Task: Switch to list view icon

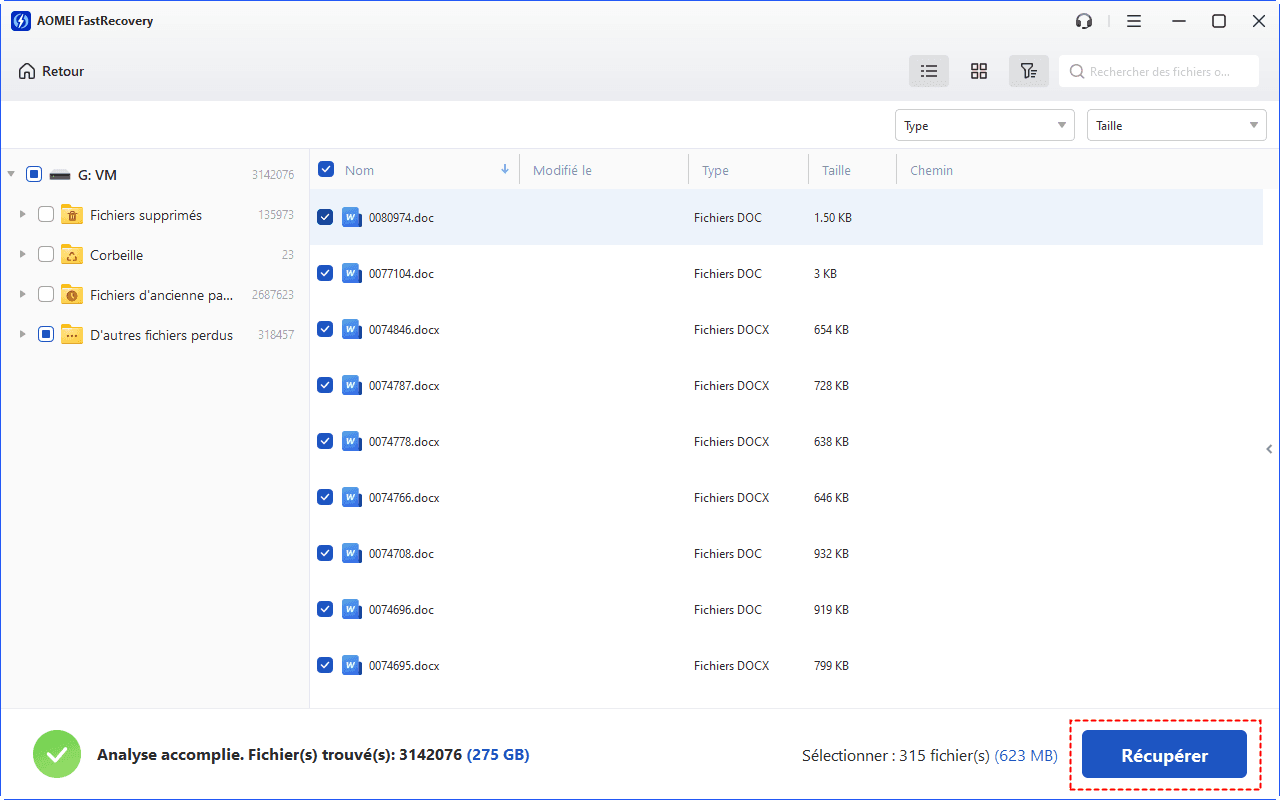Action: point(929,71)
